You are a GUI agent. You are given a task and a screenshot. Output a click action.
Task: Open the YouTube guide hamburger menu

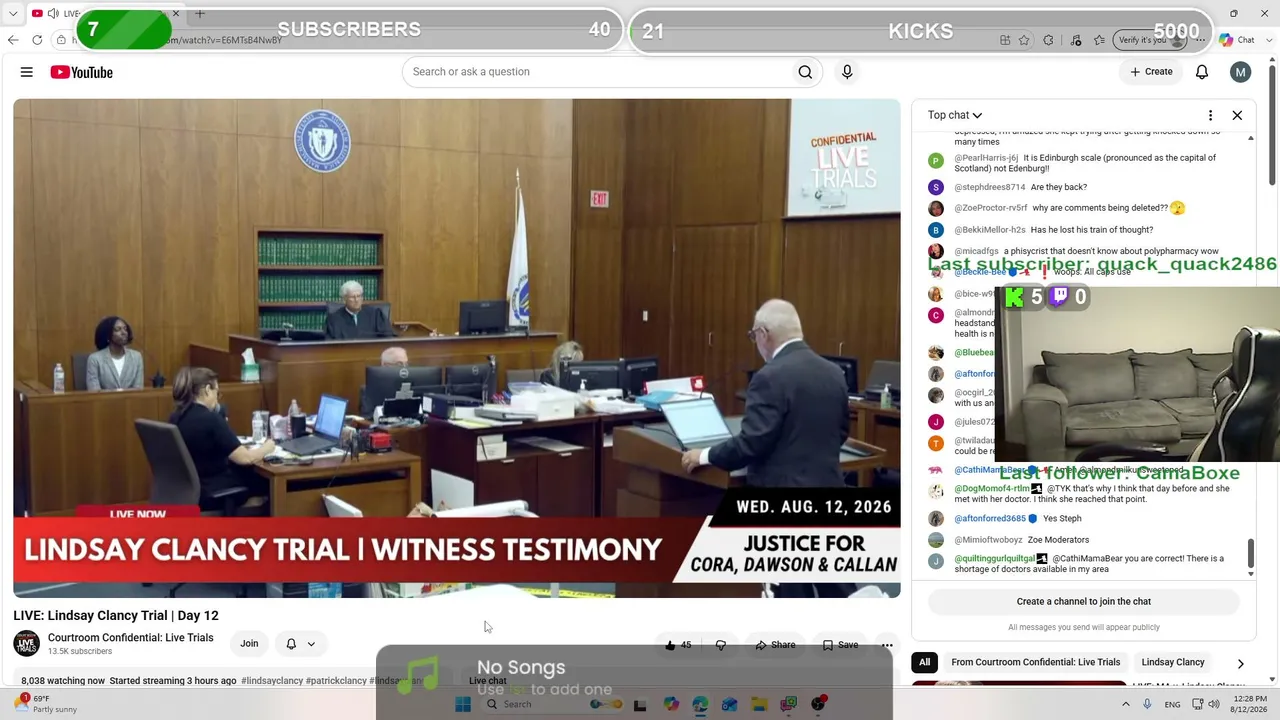[27, 72]
